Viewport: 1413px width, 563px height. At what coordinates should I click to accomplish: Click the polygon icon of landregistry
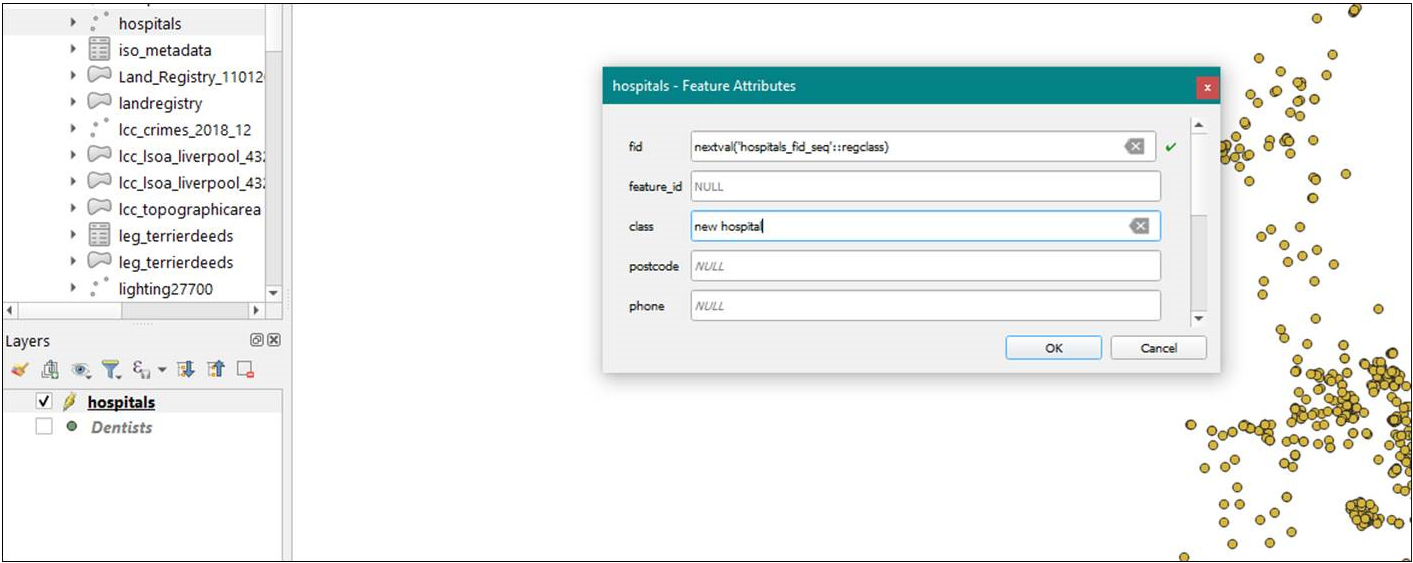click(x=99, y=102)
